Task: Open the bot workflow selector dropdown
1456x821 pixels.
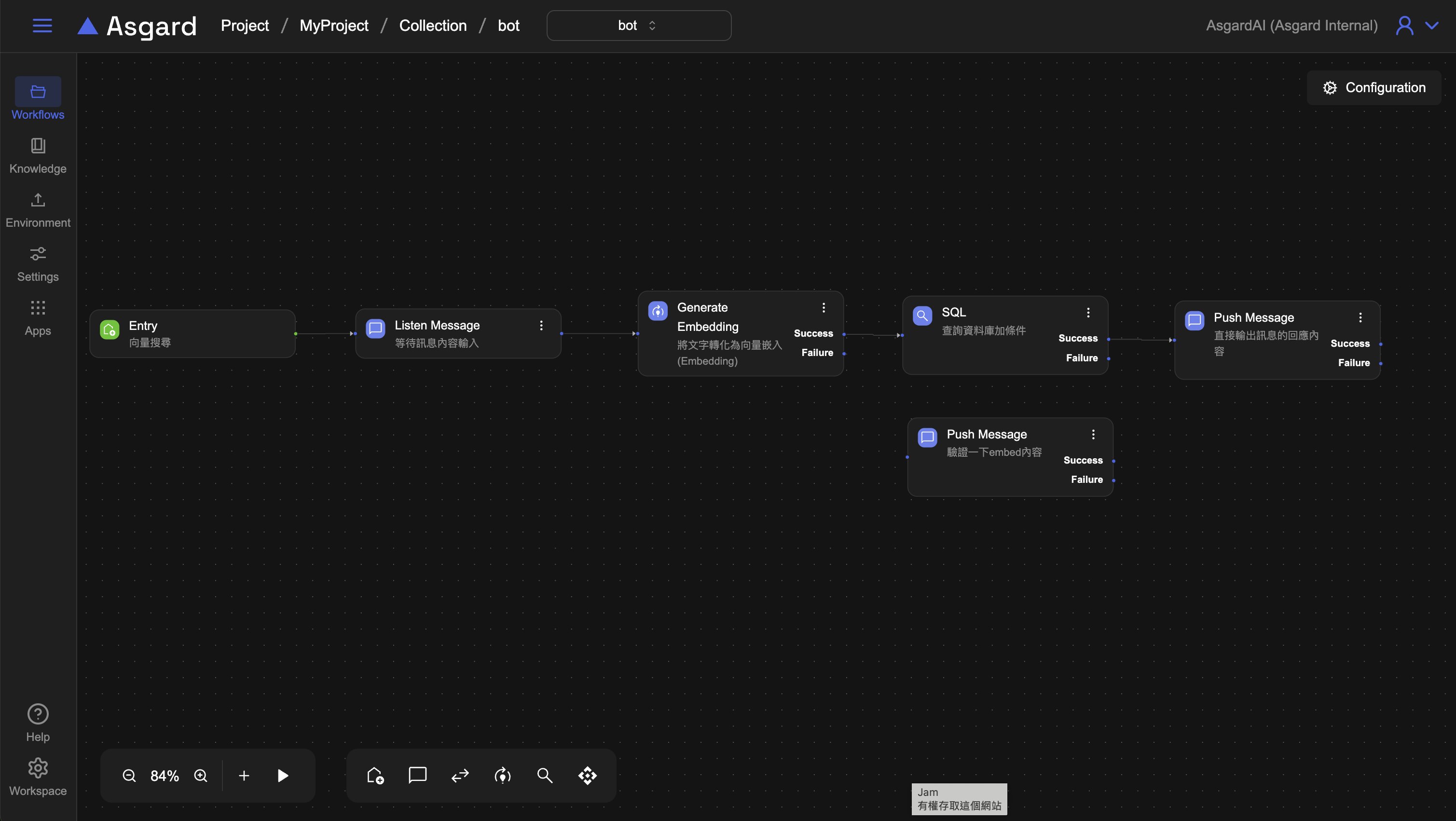Action: [639, 26]
